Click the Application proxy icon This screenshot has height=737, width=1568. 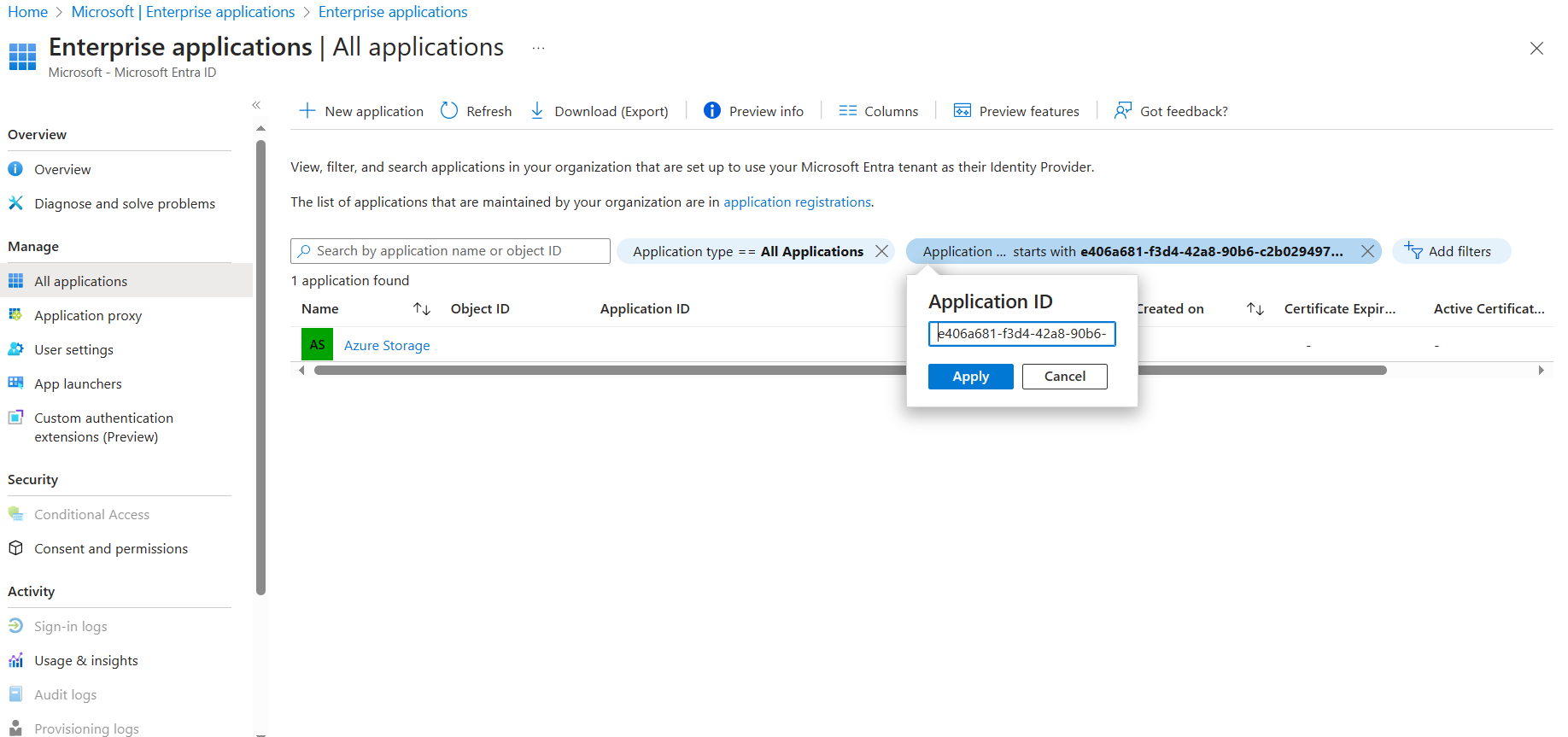(15, 315)
